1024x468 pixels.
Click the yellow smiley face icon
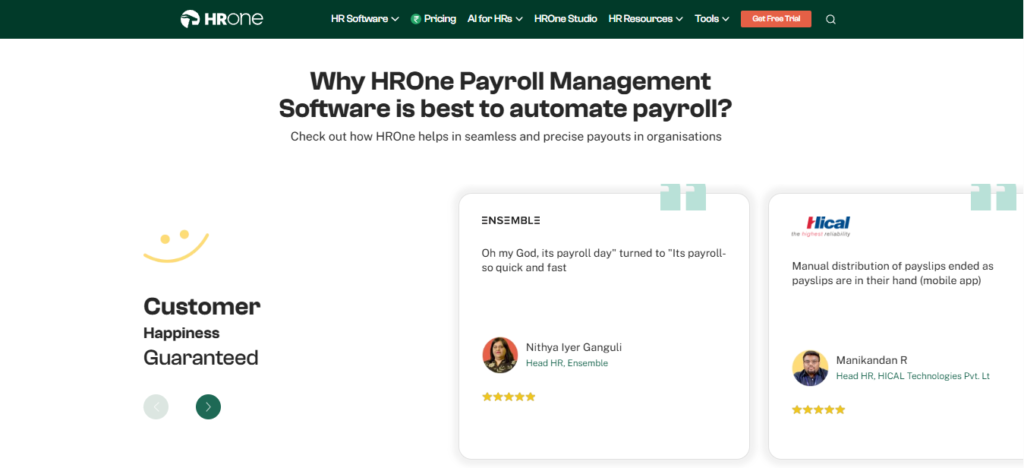176,246
